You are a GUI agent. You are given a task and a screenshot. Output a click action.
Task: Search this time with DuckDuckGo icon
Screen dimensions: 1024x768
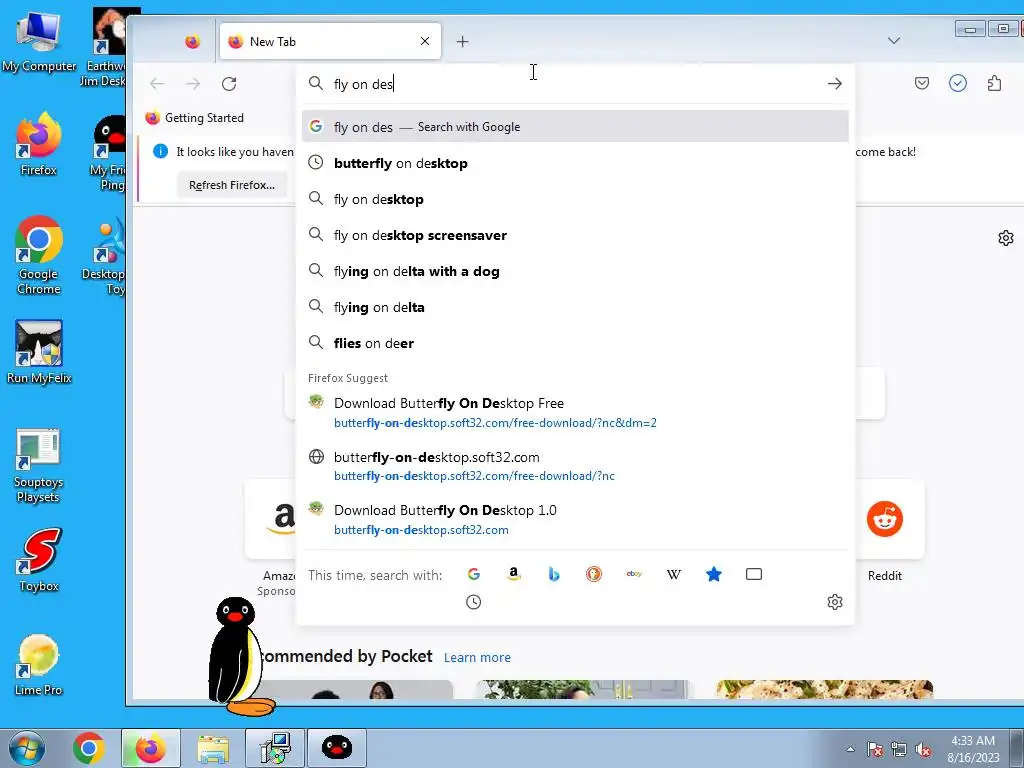pos(594,574)
